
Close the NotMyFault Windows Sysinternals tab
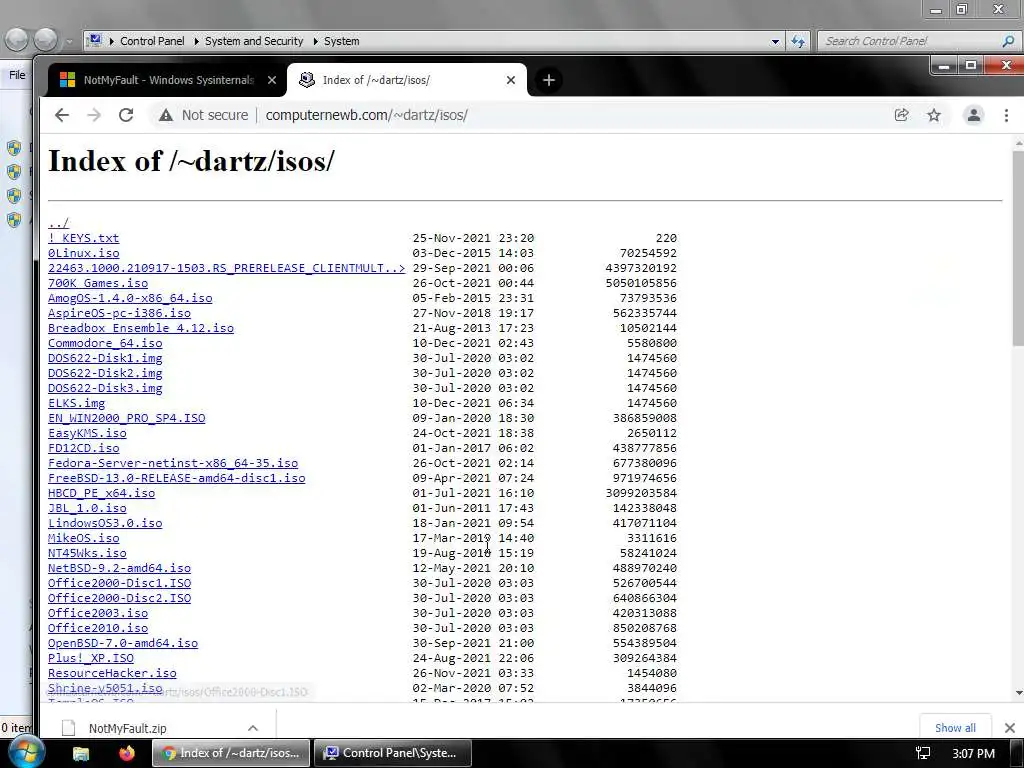coord(272,80)
